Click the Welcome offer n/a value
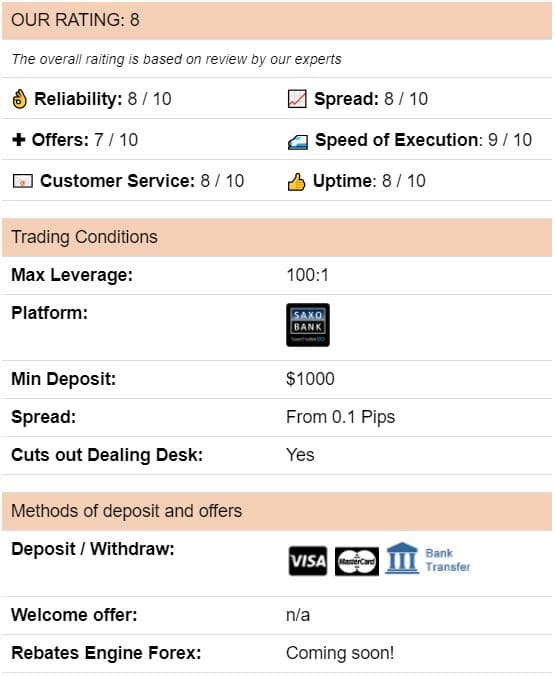This screenshot has height=676, width=555. [x=298, y=615]
